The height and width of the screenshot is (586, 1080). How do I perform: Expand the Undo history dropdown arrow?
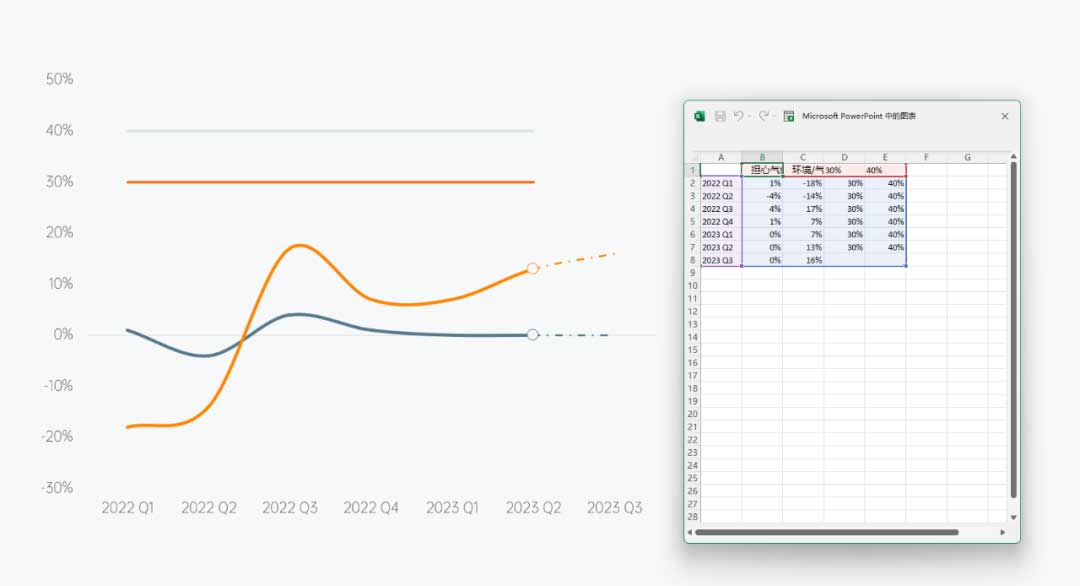(749, 116)
